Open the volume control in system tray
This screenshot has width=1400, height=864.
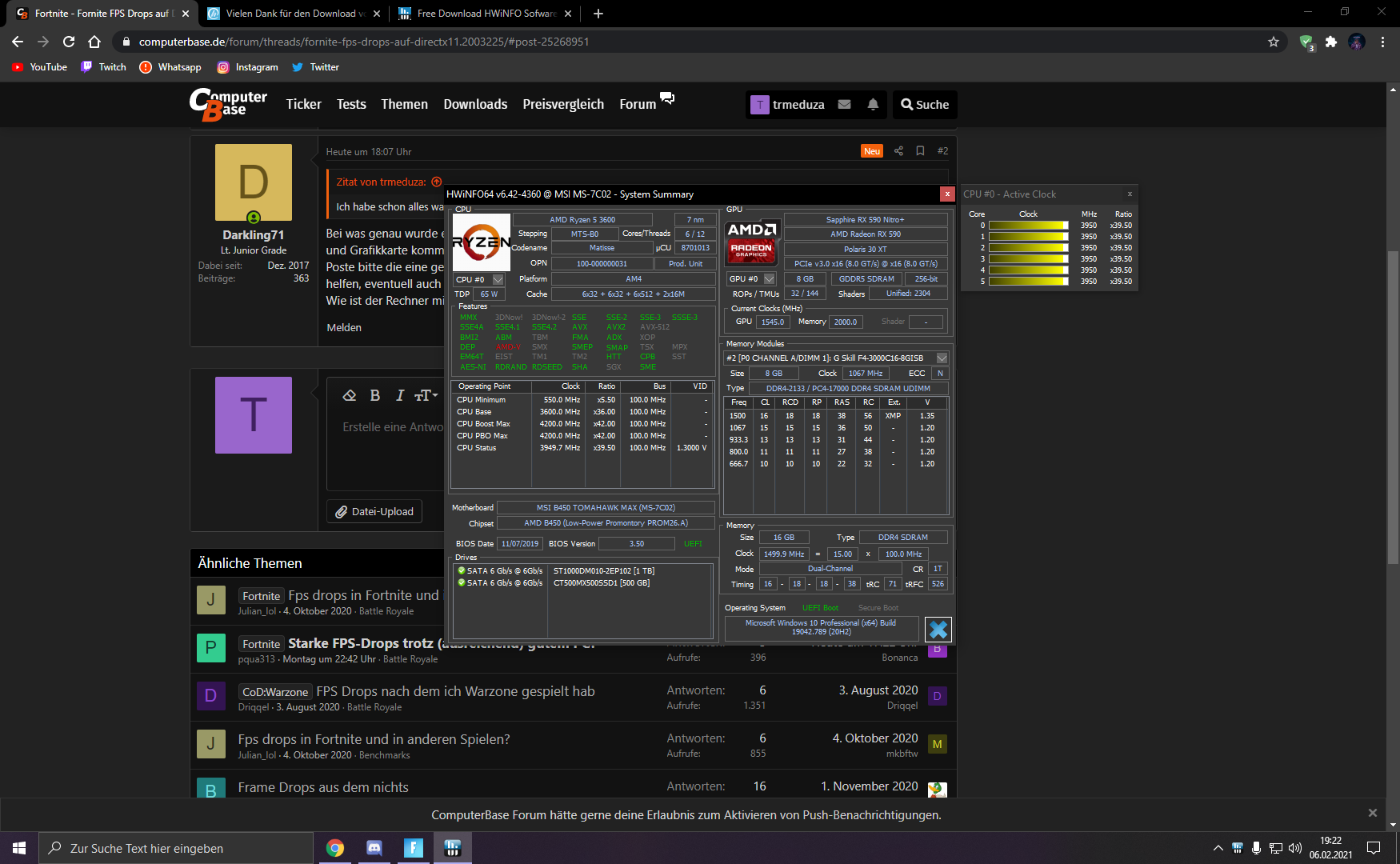(1294, 848)
